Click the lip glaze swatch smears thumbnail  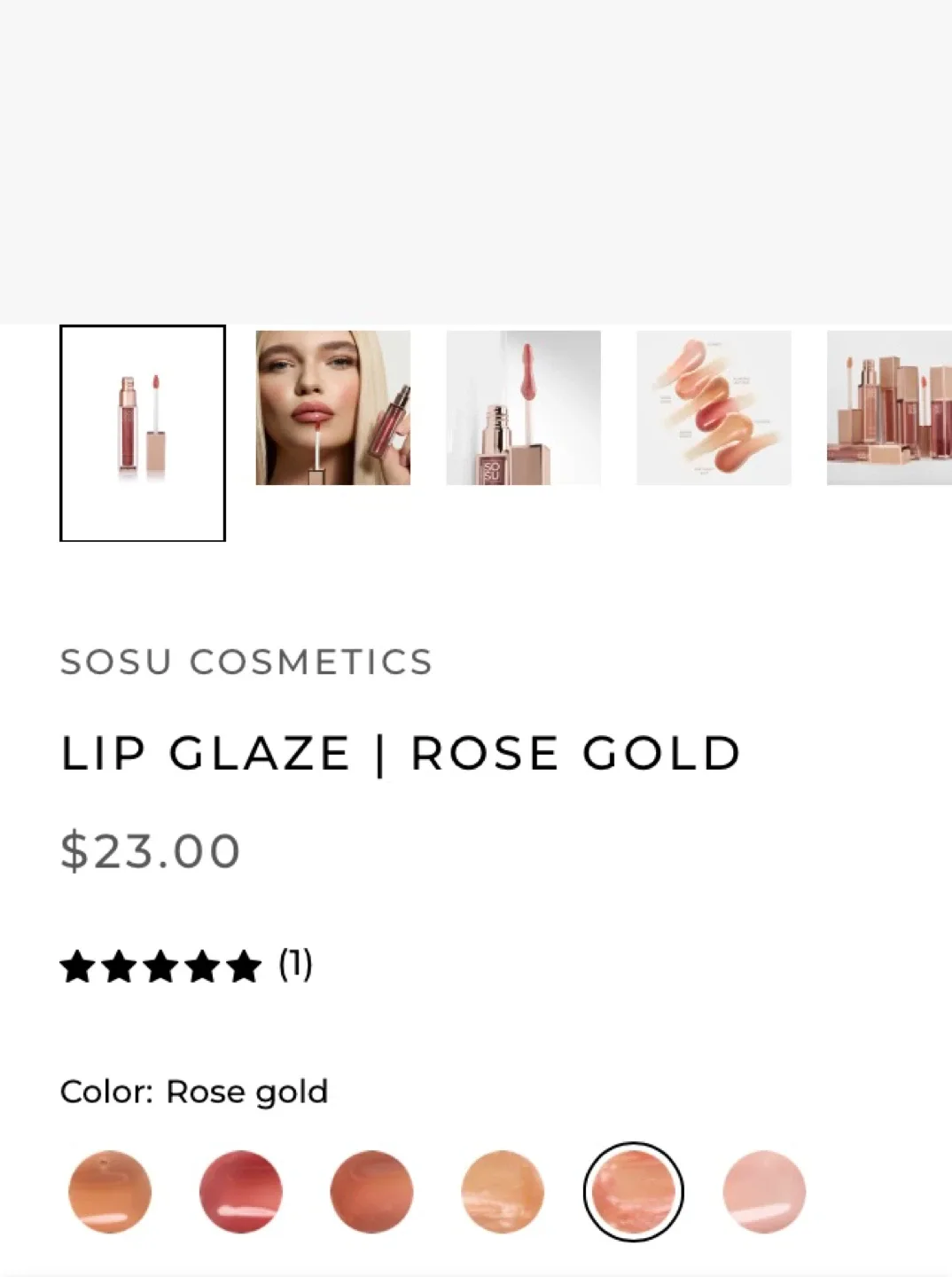point(714,411)
